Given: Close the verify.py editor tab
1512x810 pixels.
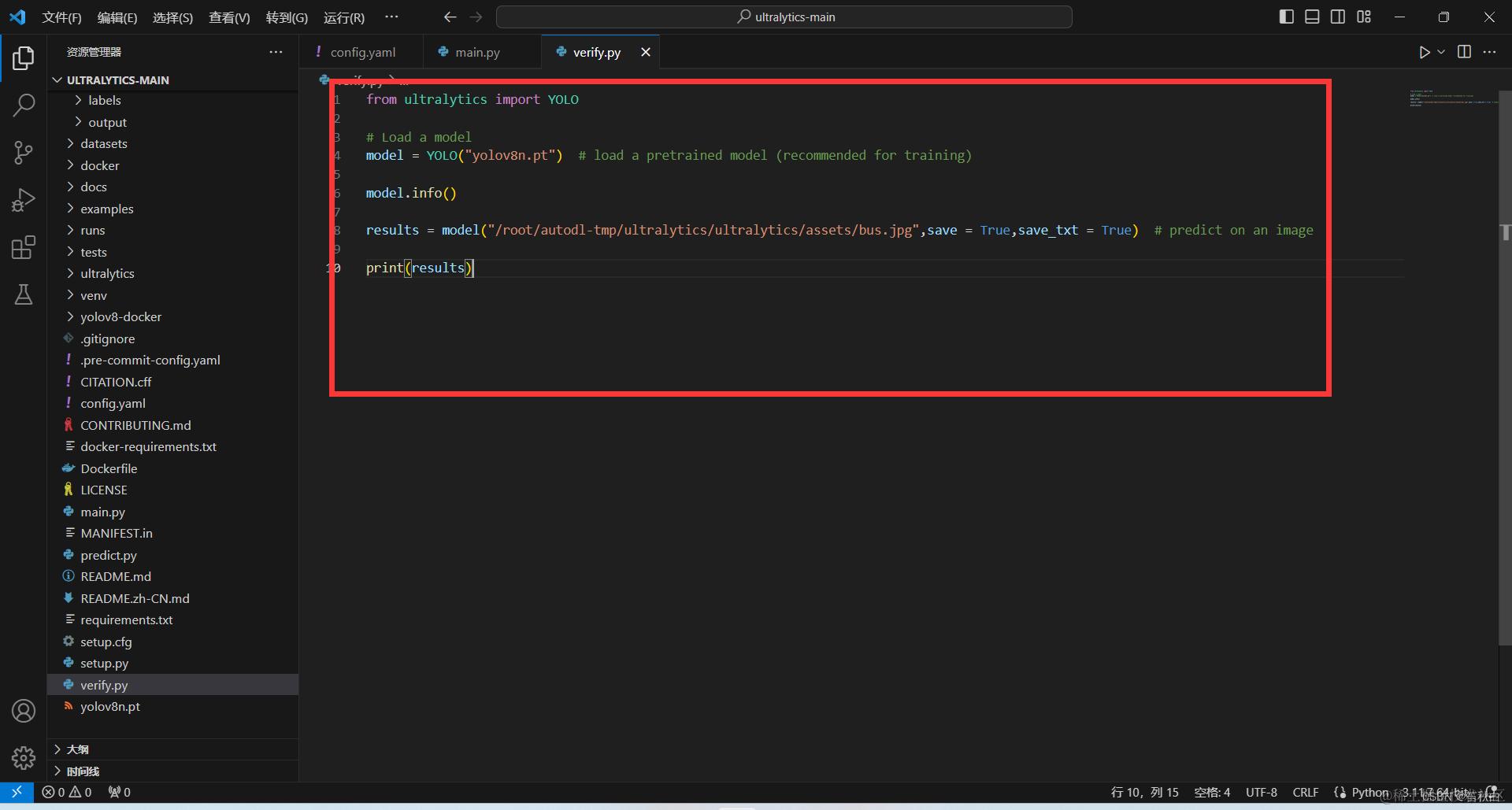Looking at the screenshot, I should pos(646,52).
